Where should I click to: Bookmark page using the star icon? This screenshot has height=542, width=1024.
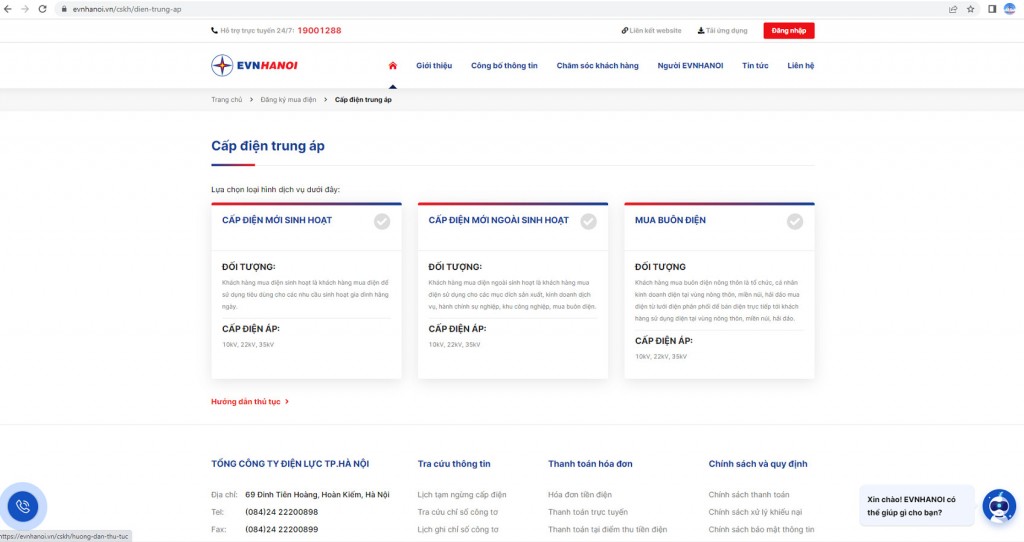(970, 9)
